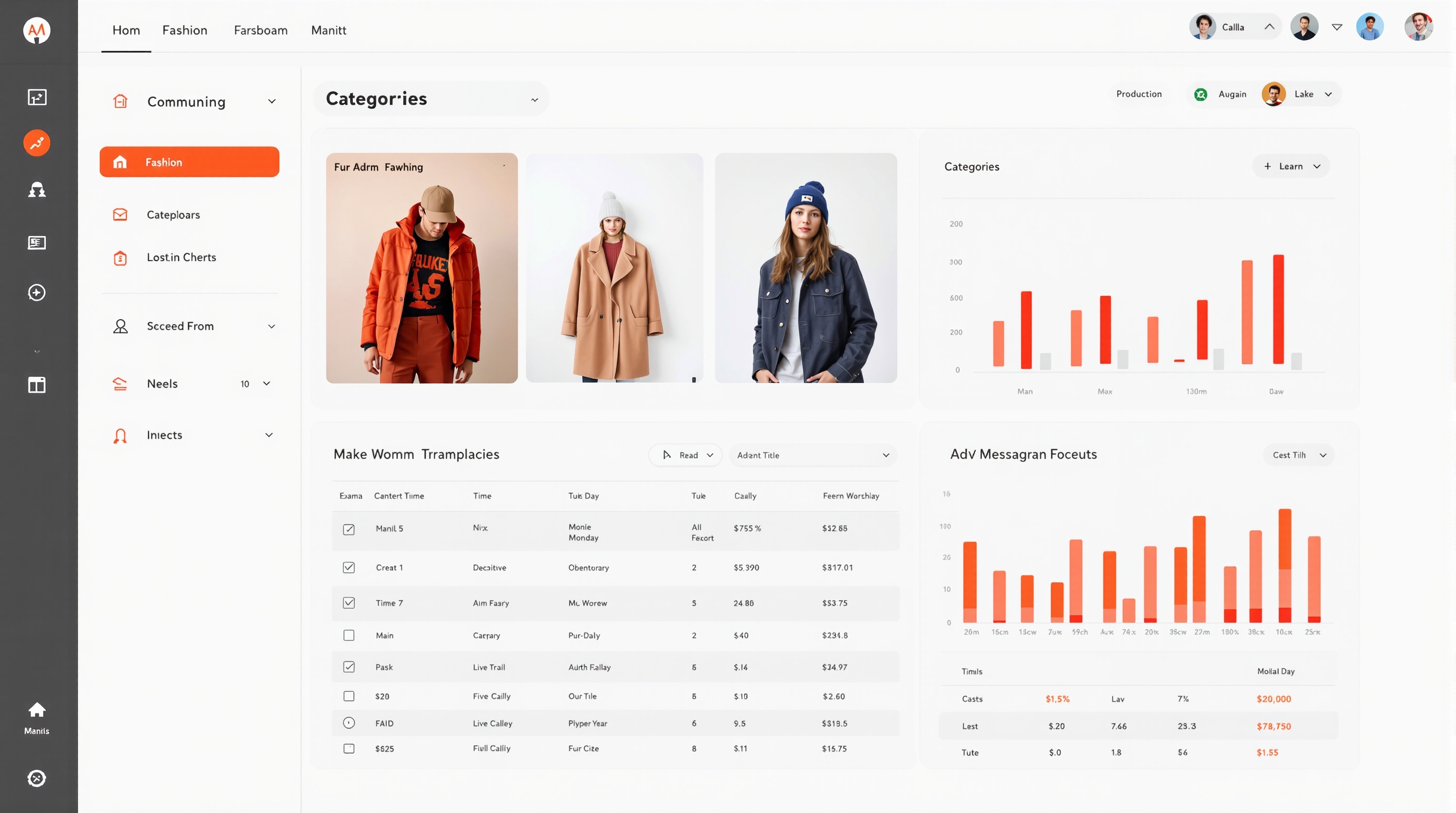The image size is (1456, 813).
Task: Check the $625 row checkbox
Action: pos(349,748)
